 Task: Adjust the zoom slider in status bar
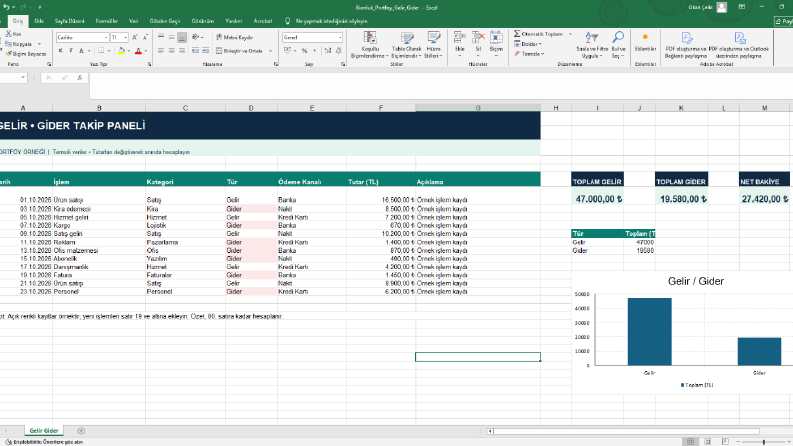click(764, 442)
